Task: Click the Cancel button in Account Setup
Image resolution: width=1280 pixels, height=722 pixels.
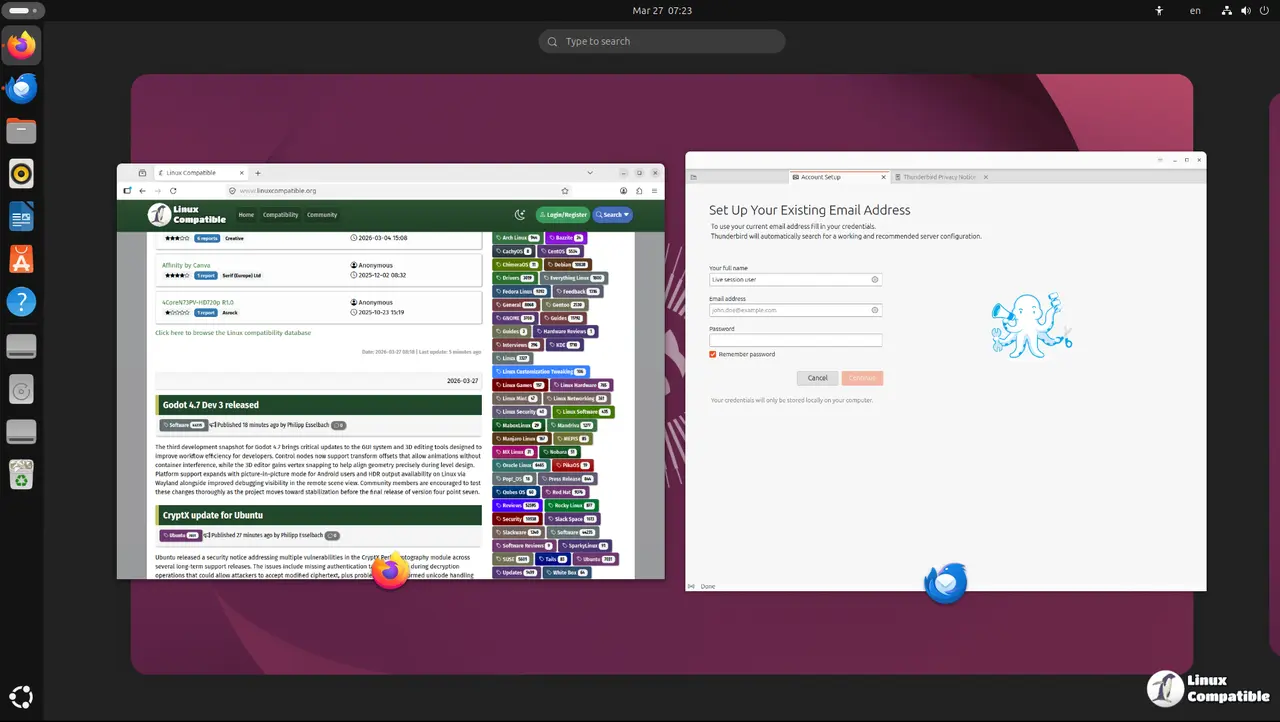Action: click(x=817, y=378)
